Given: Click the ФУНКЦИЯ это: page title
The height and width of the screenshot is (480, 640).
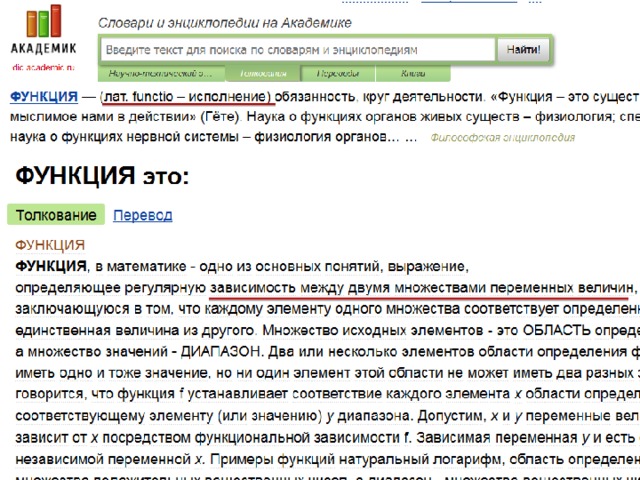Looking at the screenshot, I should (102, 176).
